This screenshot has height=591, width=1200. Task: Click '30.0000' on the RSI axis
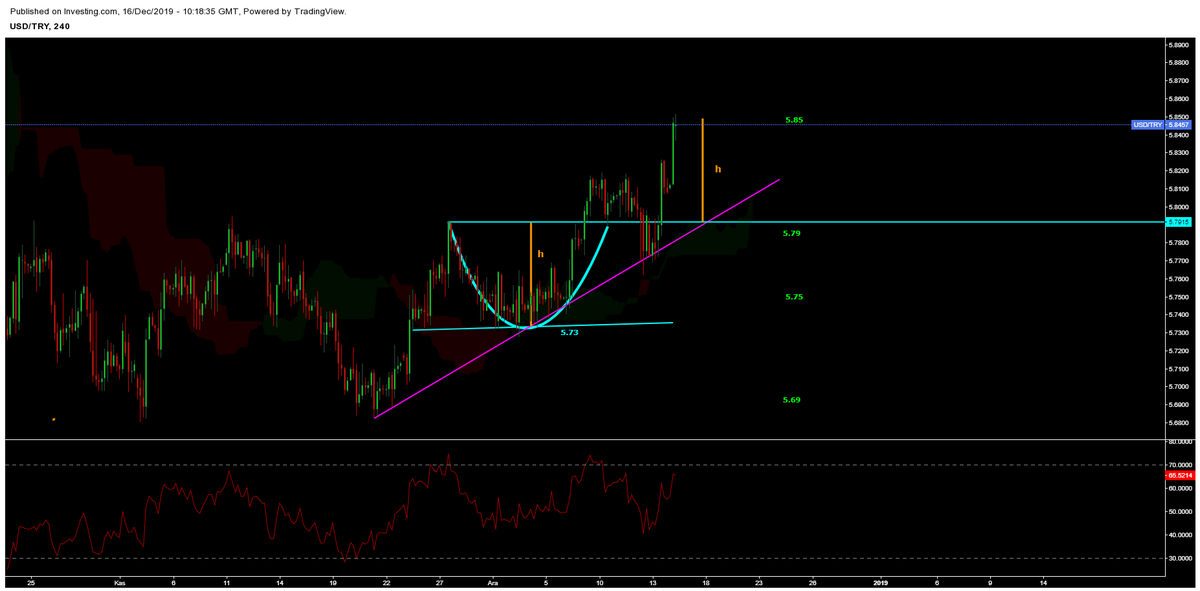tap(1180, 558)
